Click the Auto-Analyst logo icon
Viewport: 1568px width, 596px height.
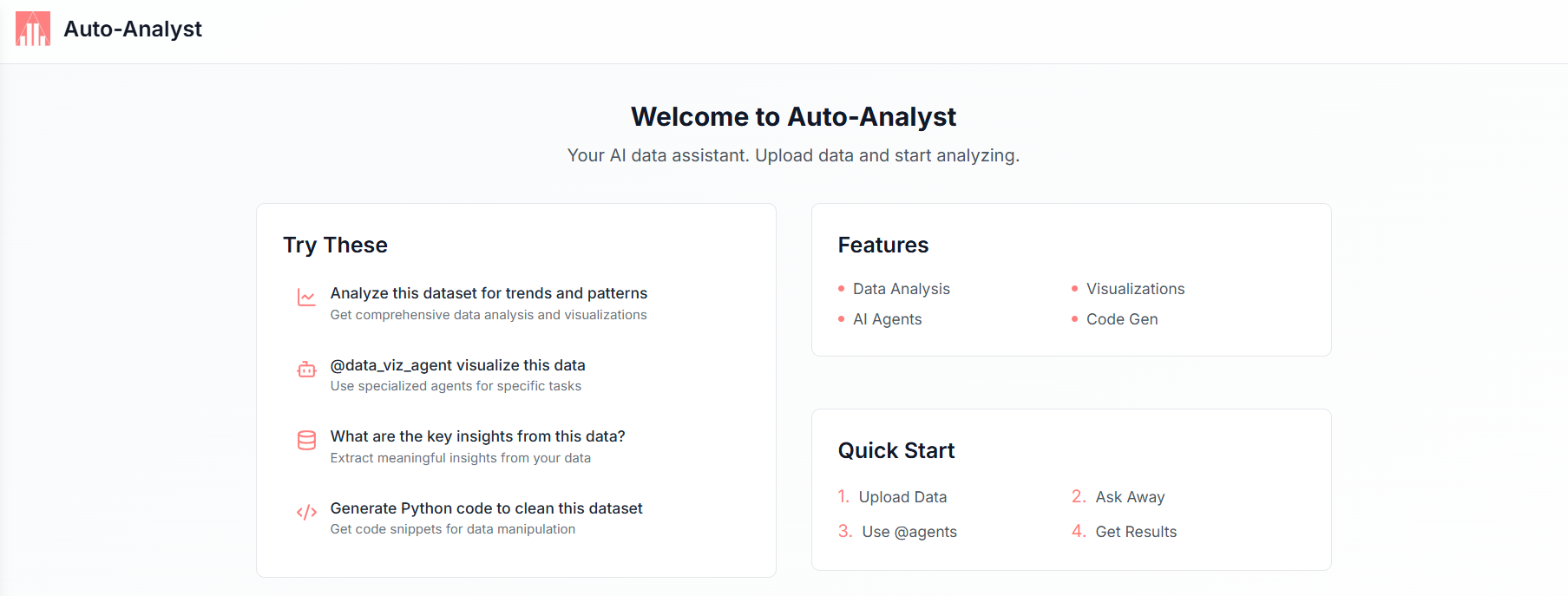tap(33, 29)
